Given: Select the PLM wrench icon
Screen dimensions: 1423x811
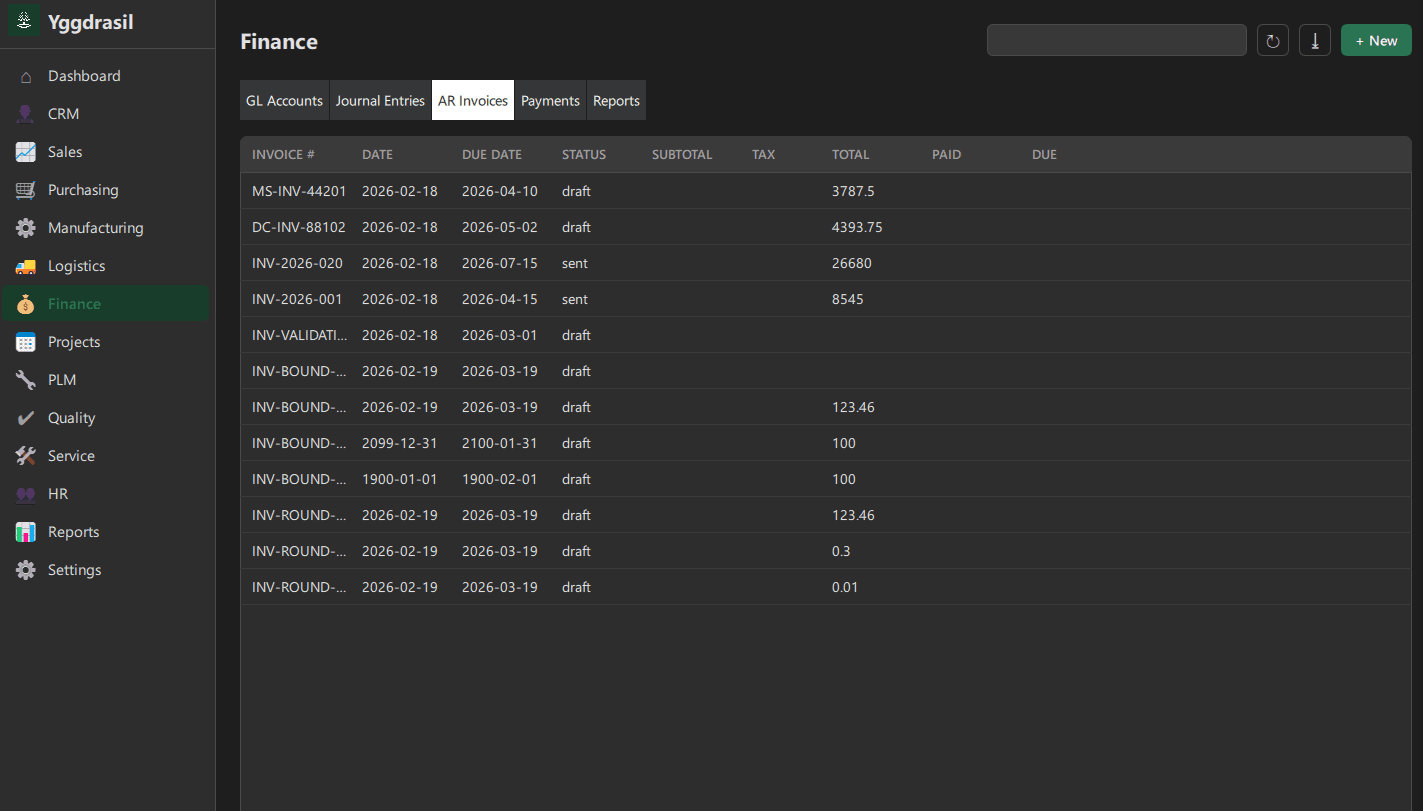Looking at the screenshot, I should pyautogui.click(x=26, y=379).
